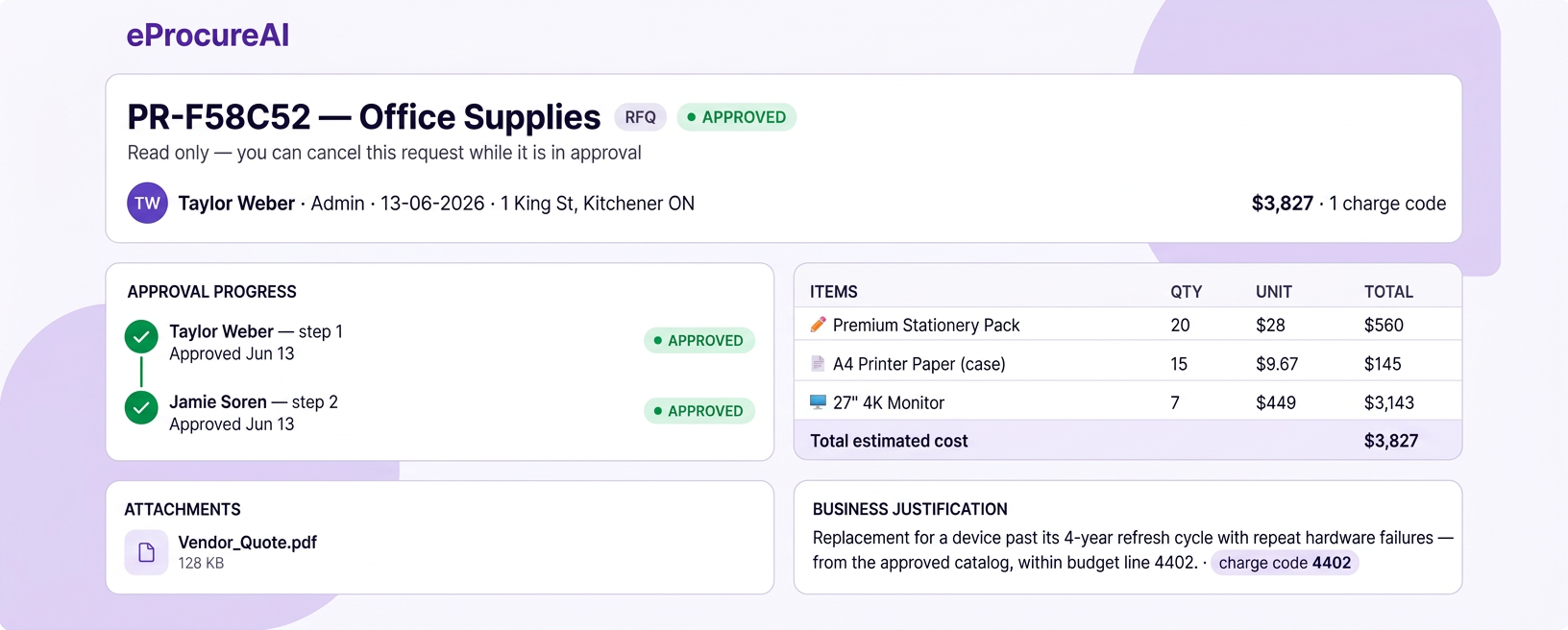
Task: Click the eProcureAI logo
Action: (x=208, y=36)
